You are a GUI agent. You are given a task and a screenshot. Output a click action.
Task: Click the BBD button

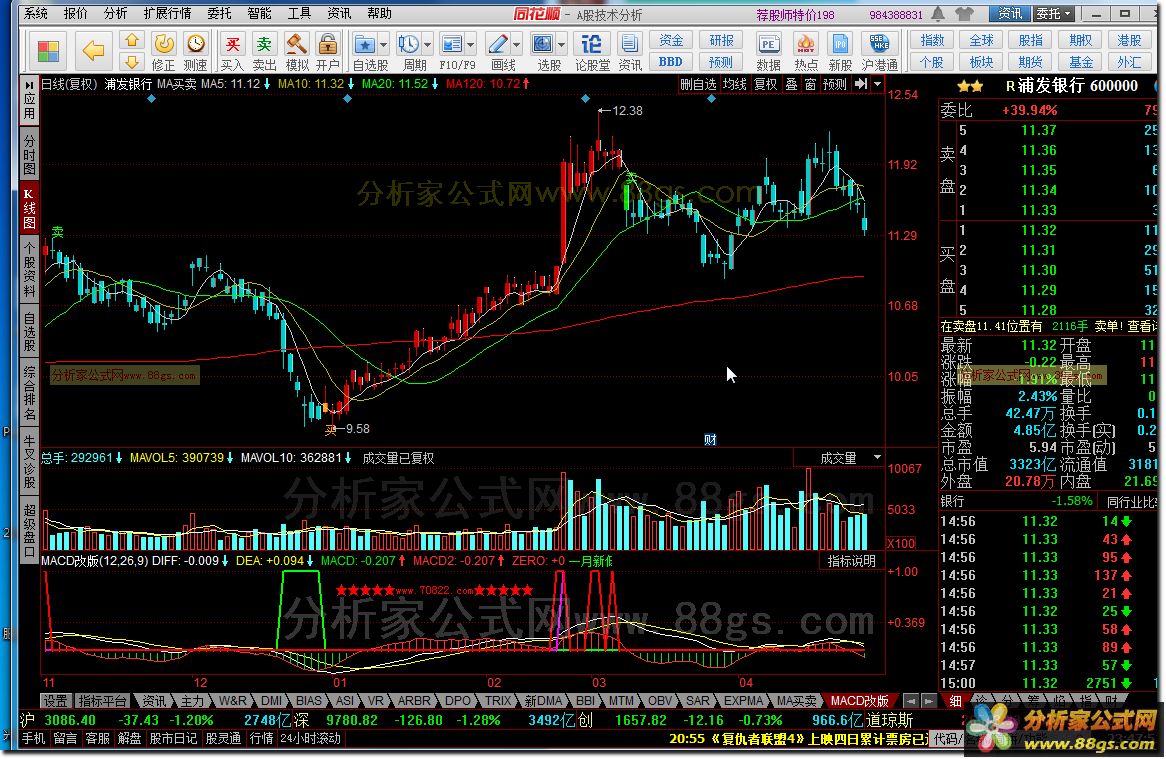coord(671,62)
